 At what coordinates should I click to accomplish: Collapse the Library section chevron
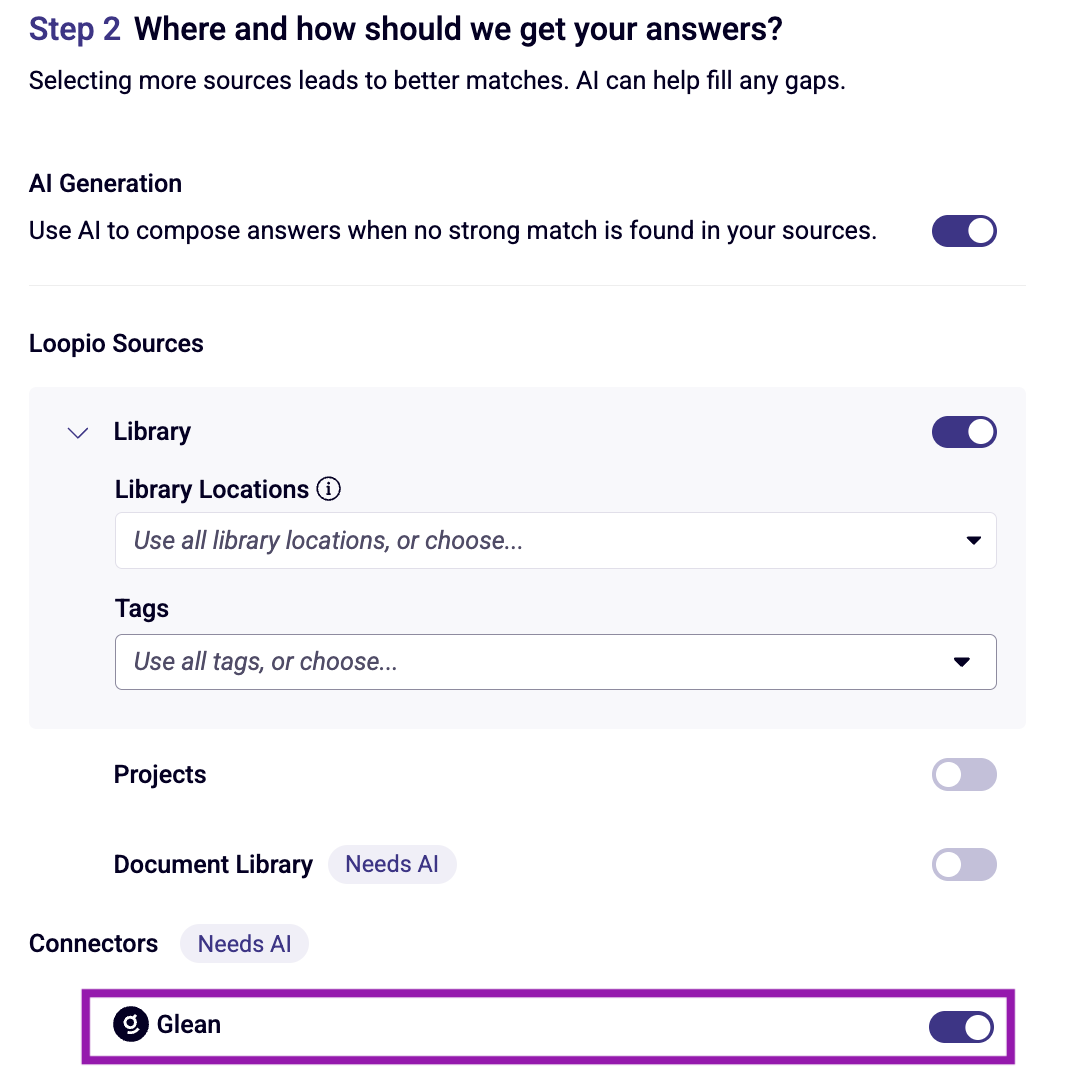tap(78, 432)
